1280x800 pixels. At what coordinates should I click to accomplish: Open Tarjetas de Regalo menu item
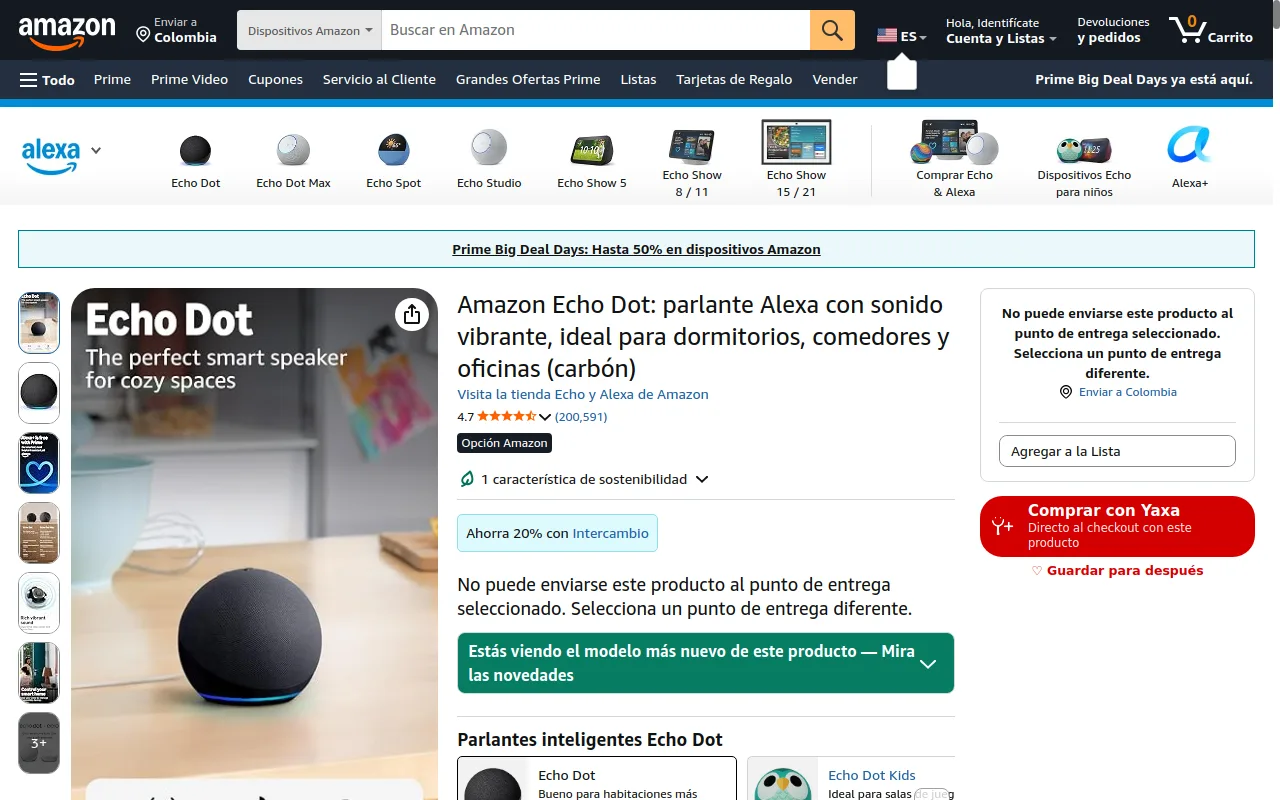tap(734, 80)
